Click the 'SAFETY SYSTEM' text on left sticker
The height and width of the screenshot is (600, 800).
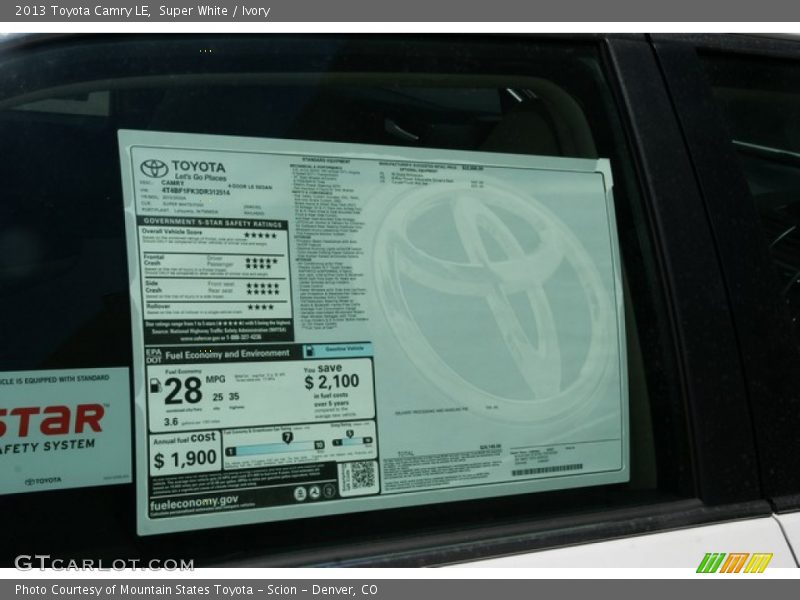[47, 446]
